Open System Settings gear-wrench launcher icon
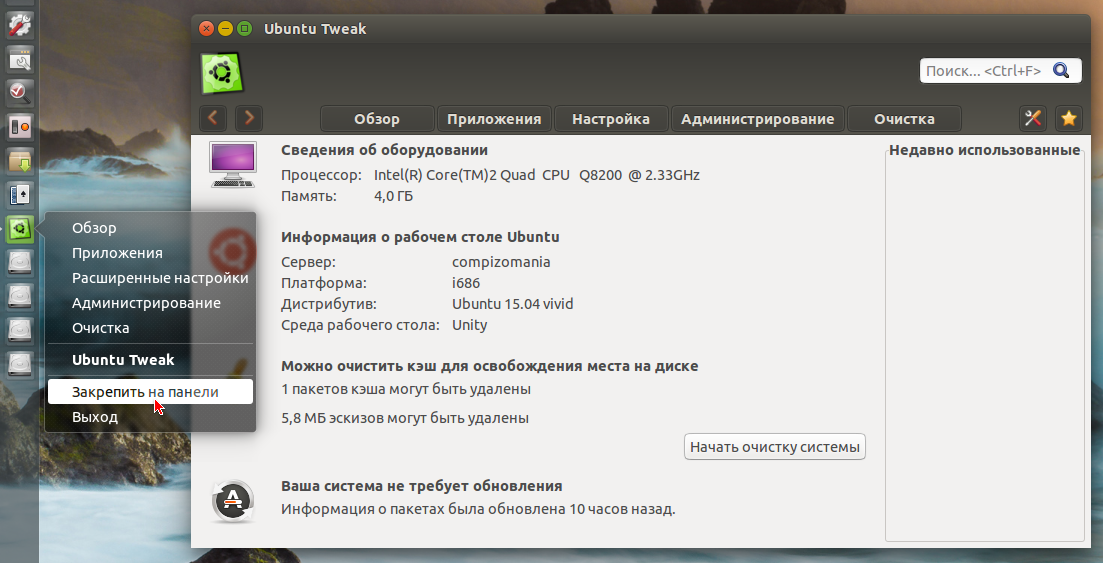Screen dimensions: 1103x563 click(x=20, y=25)
